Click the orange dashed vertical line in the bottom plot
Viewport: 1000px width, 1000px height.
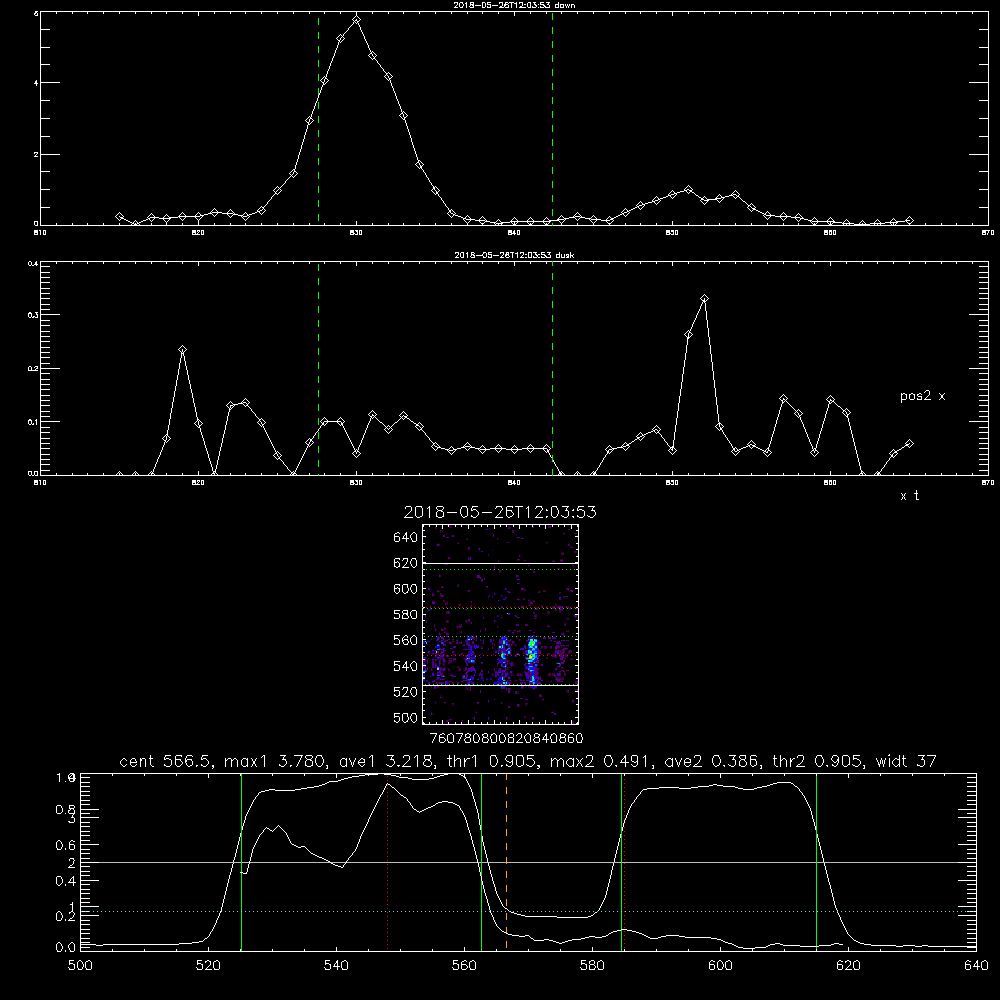tap(506, 861)
